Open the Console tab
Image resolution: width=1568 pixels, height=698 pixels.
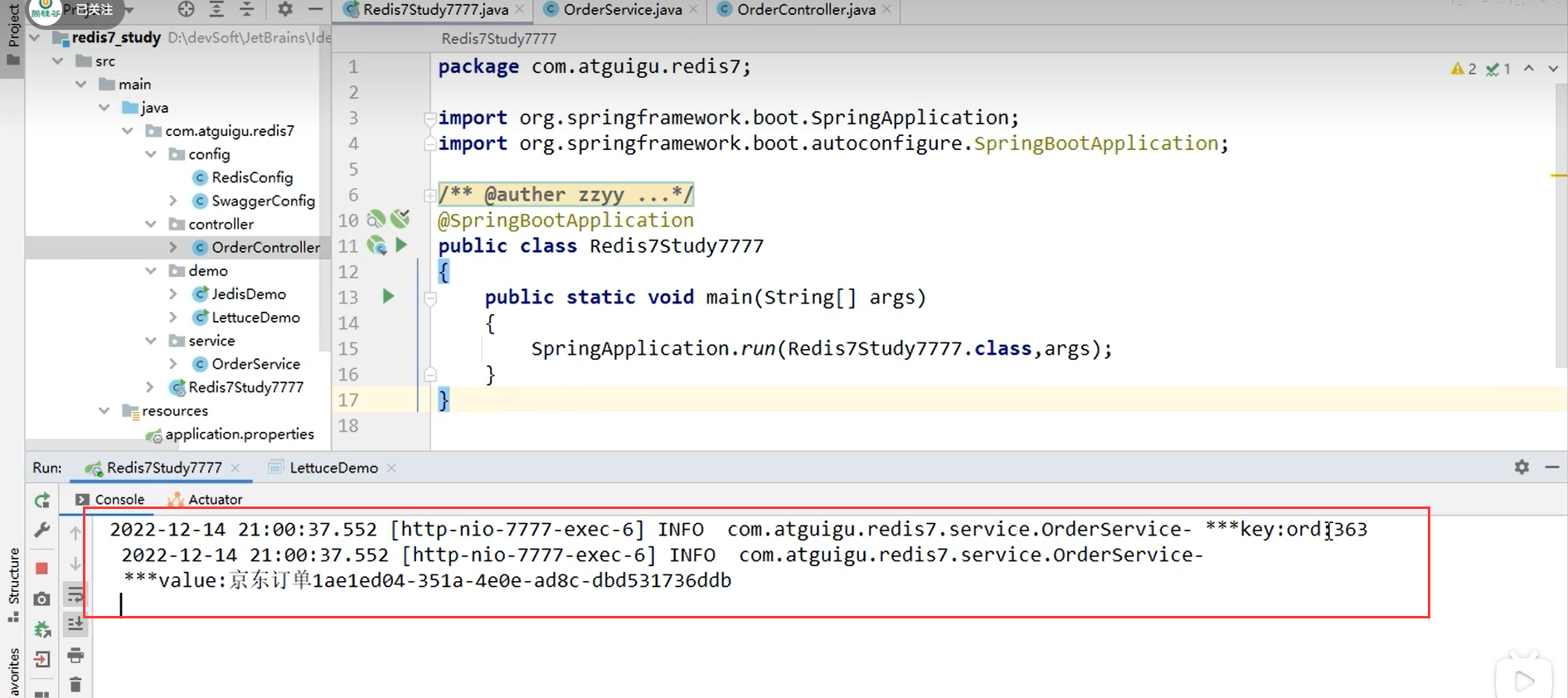pos(110,499)
